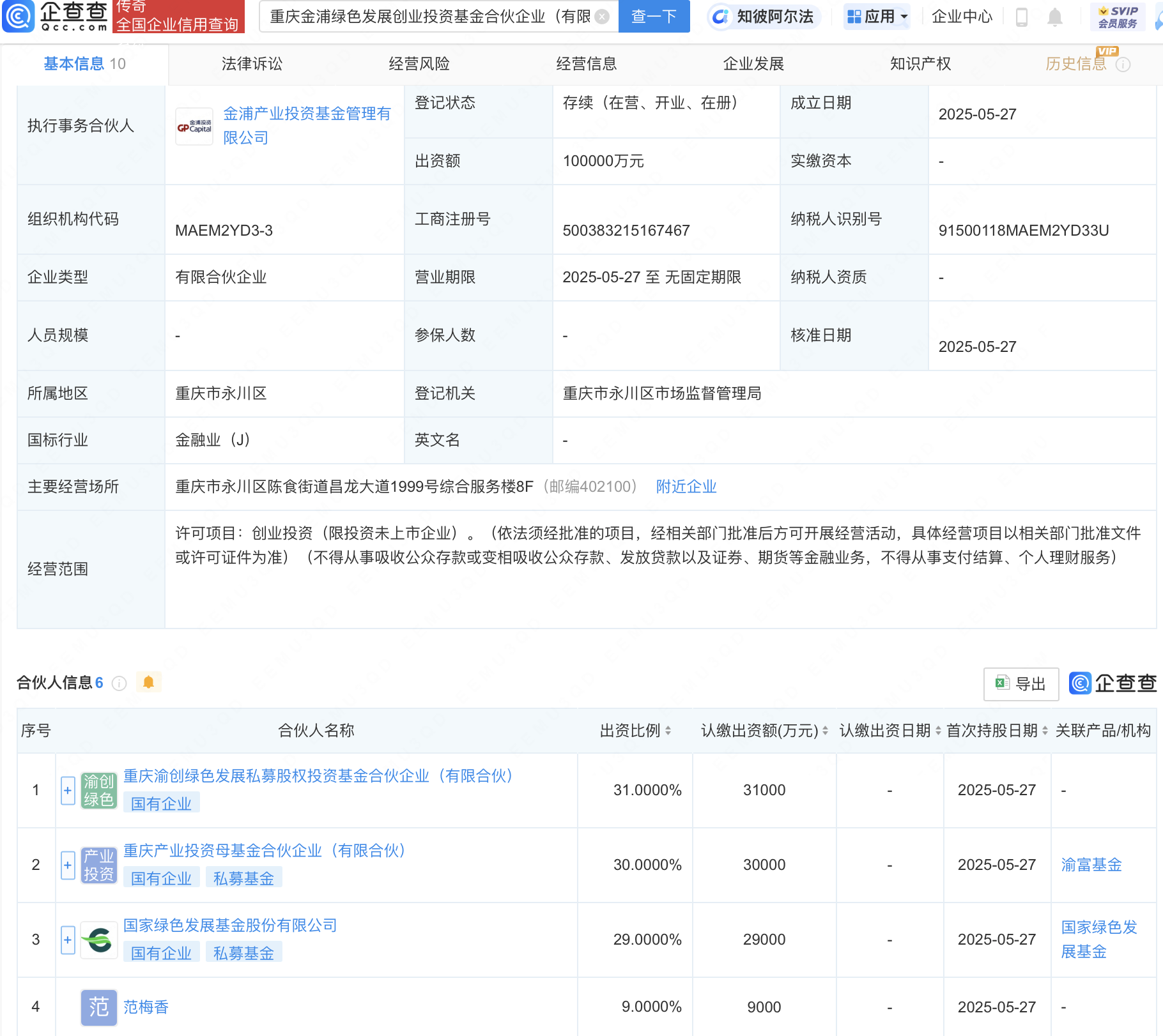Screen dimensions: 1163x1036
Task: Click the 29000 subscribed amount cell
Action: 764,940
